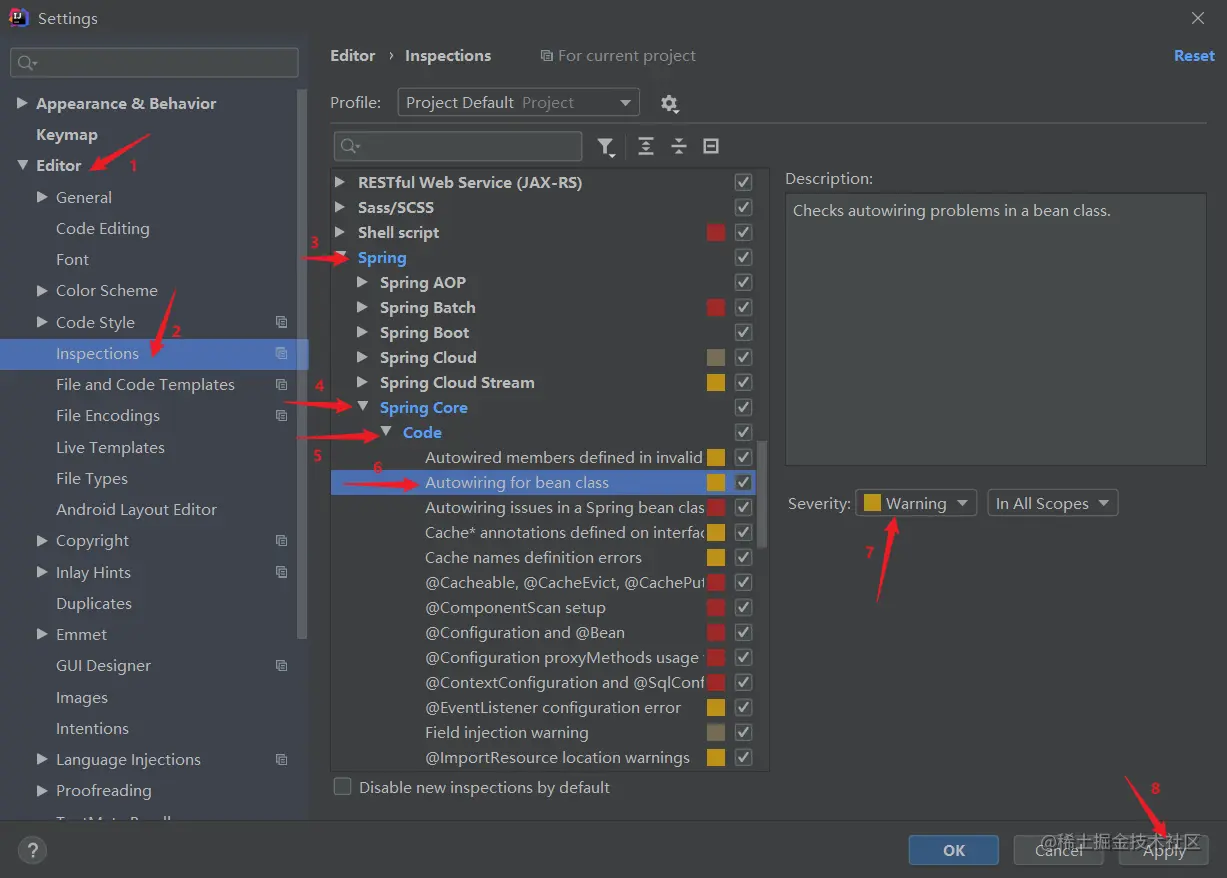Click the inspection search magnifier icon
The image size is (1227, 878).
349,147
